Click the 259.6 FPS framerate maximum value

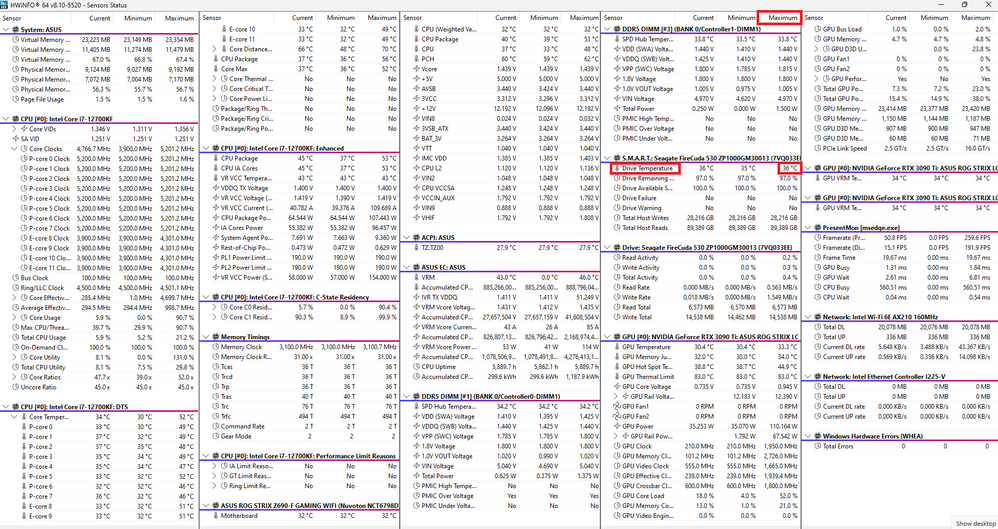977,237
